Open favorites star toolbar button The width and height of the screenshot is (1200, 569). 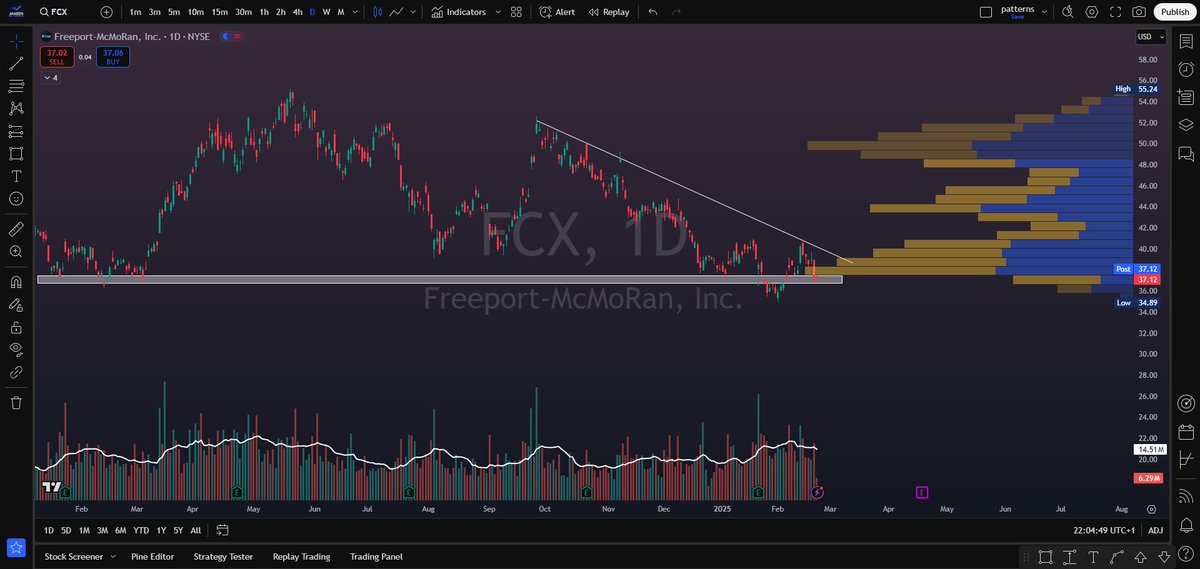coord(16,547)
